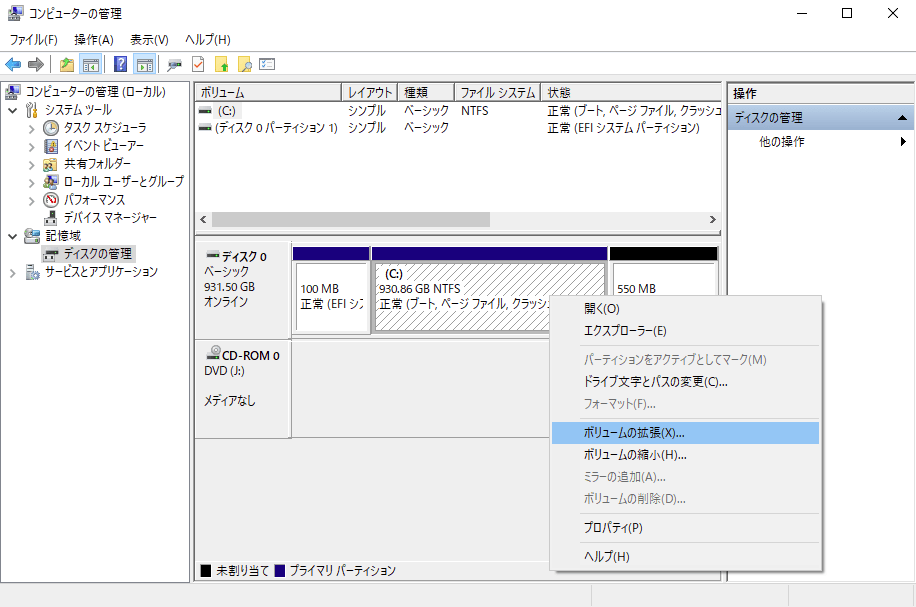Click the disk with magnifier toolbar icon
Viewport: 916px width, 607px height.
pyautogui.click(x=174, y=64)
